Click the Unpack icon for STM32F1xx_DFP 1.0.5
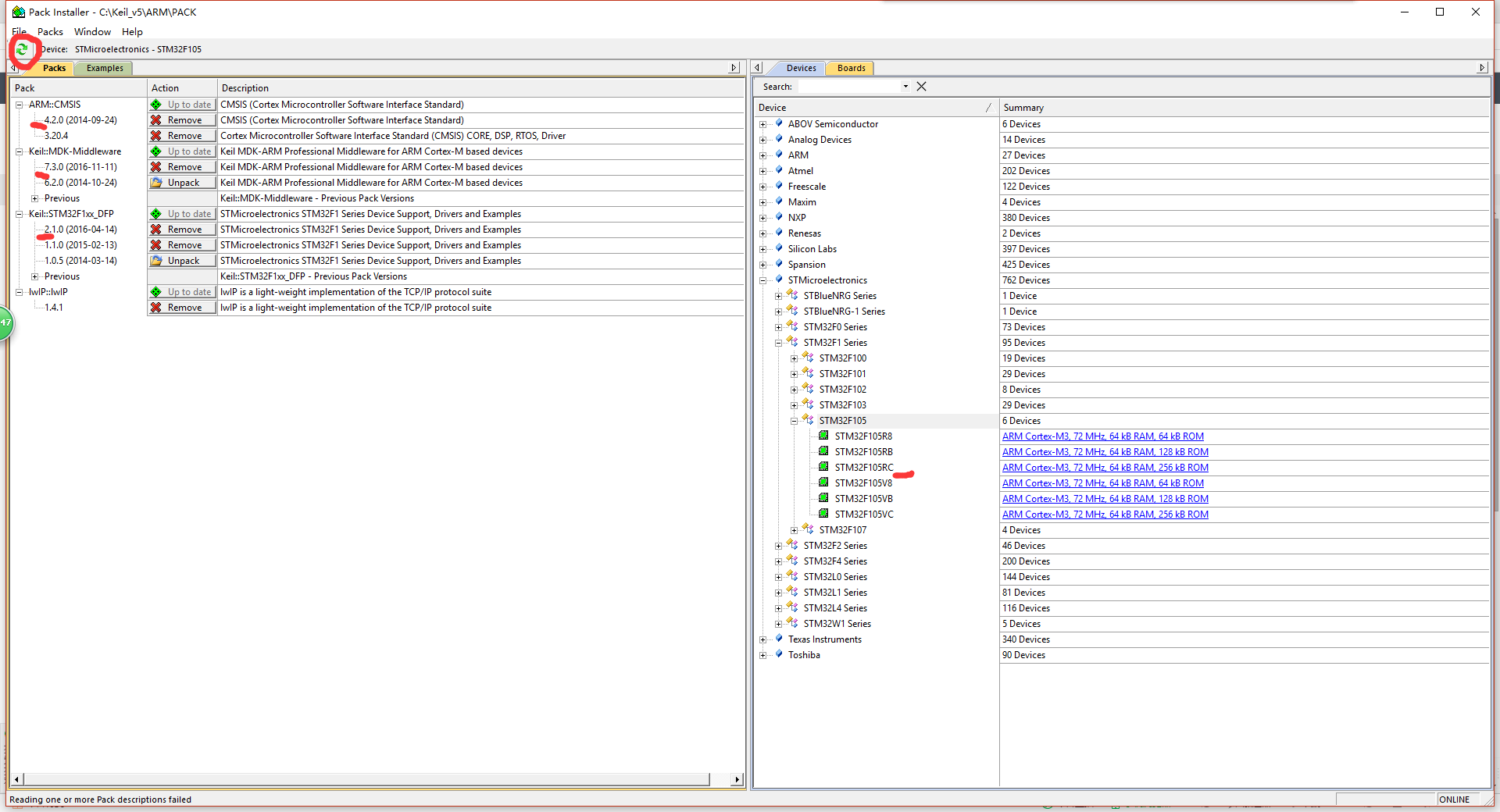 coord(157,260)
